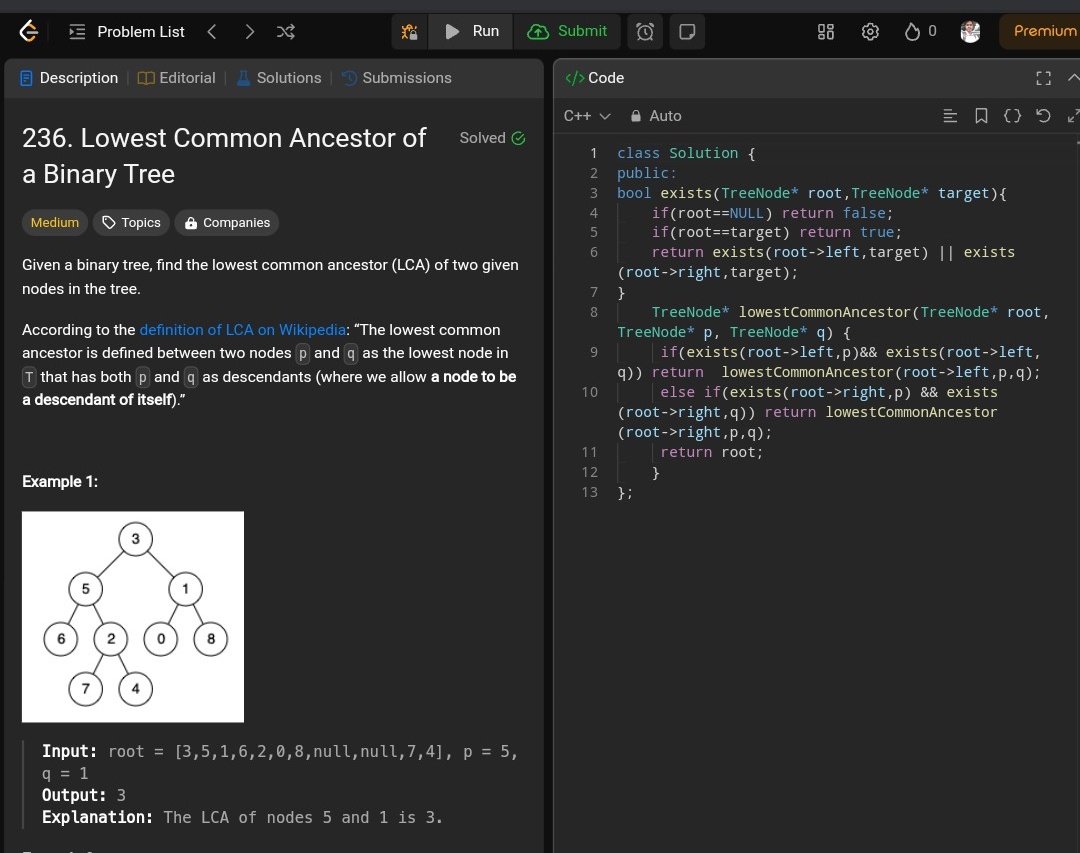Switch to the Editorial tab
The width and height of the screenshot is (1080, 853).
[177, 78]
